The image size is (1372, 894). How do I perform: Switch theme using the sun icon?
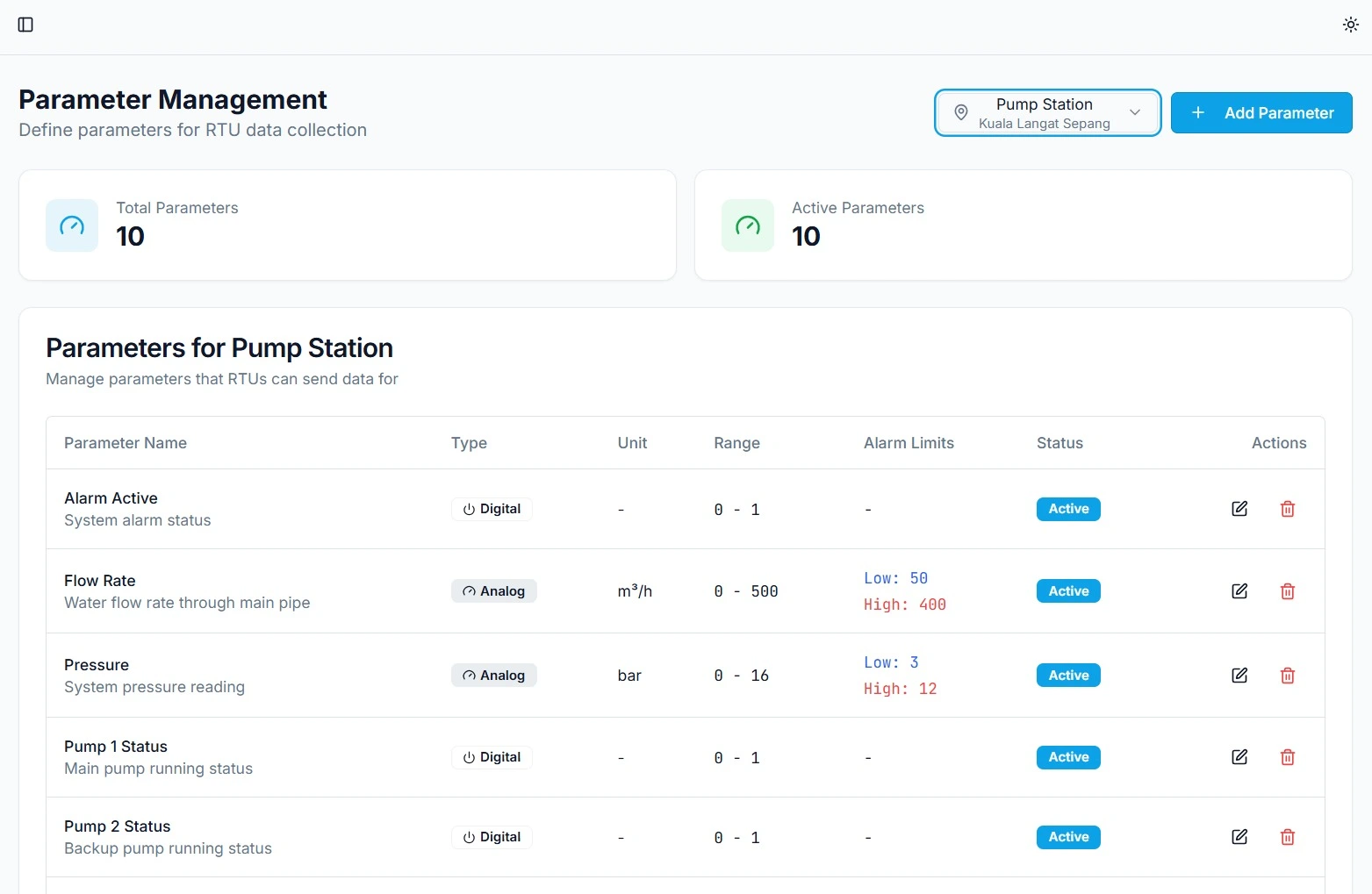1351,25
